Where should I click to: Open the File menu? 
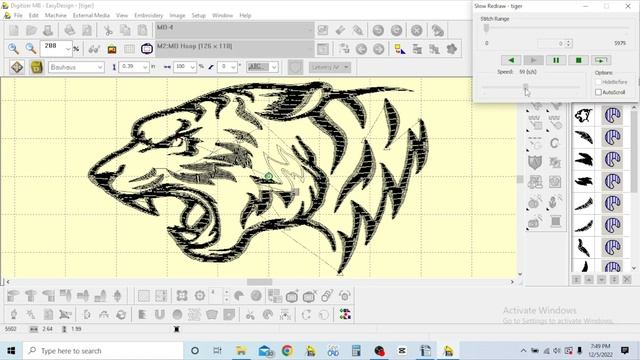coord(18,16)
